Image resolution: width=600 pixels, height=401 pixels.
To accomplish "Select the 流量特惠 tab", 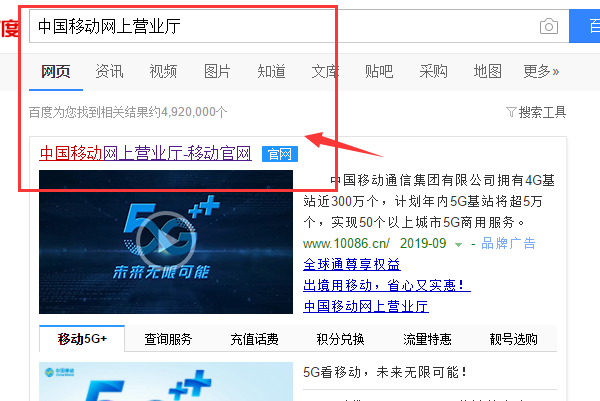I will click(x=427, y=339).
